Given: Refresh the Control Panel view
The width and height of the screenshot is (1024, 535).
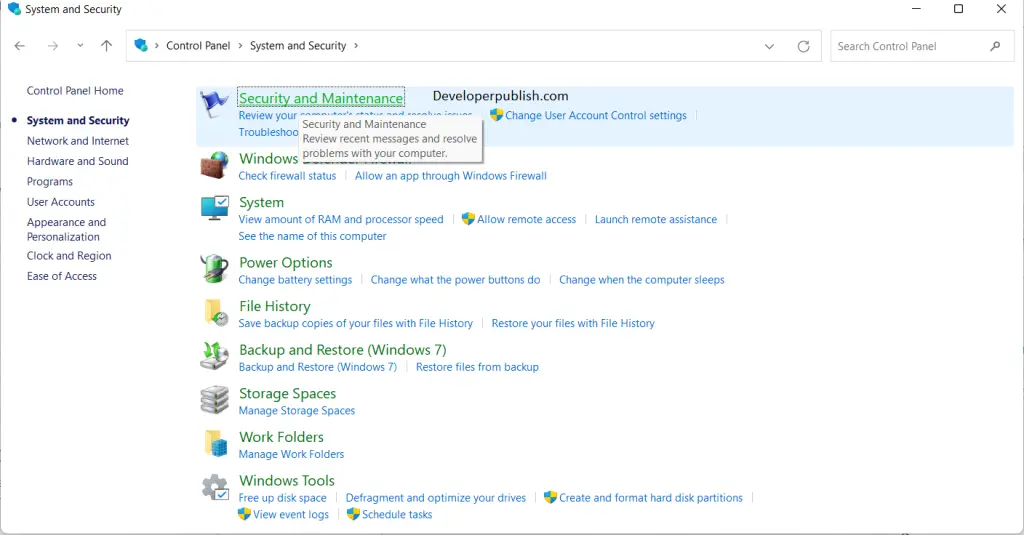Looking at the screenshot, I should [x=803, y=46].
